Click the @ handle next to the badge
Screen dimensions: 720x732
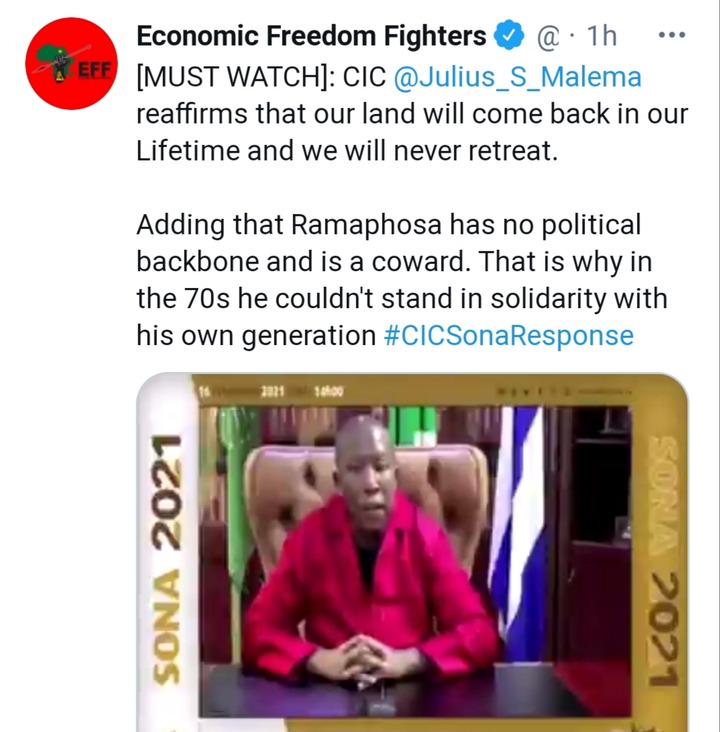(x=548, y=37)
